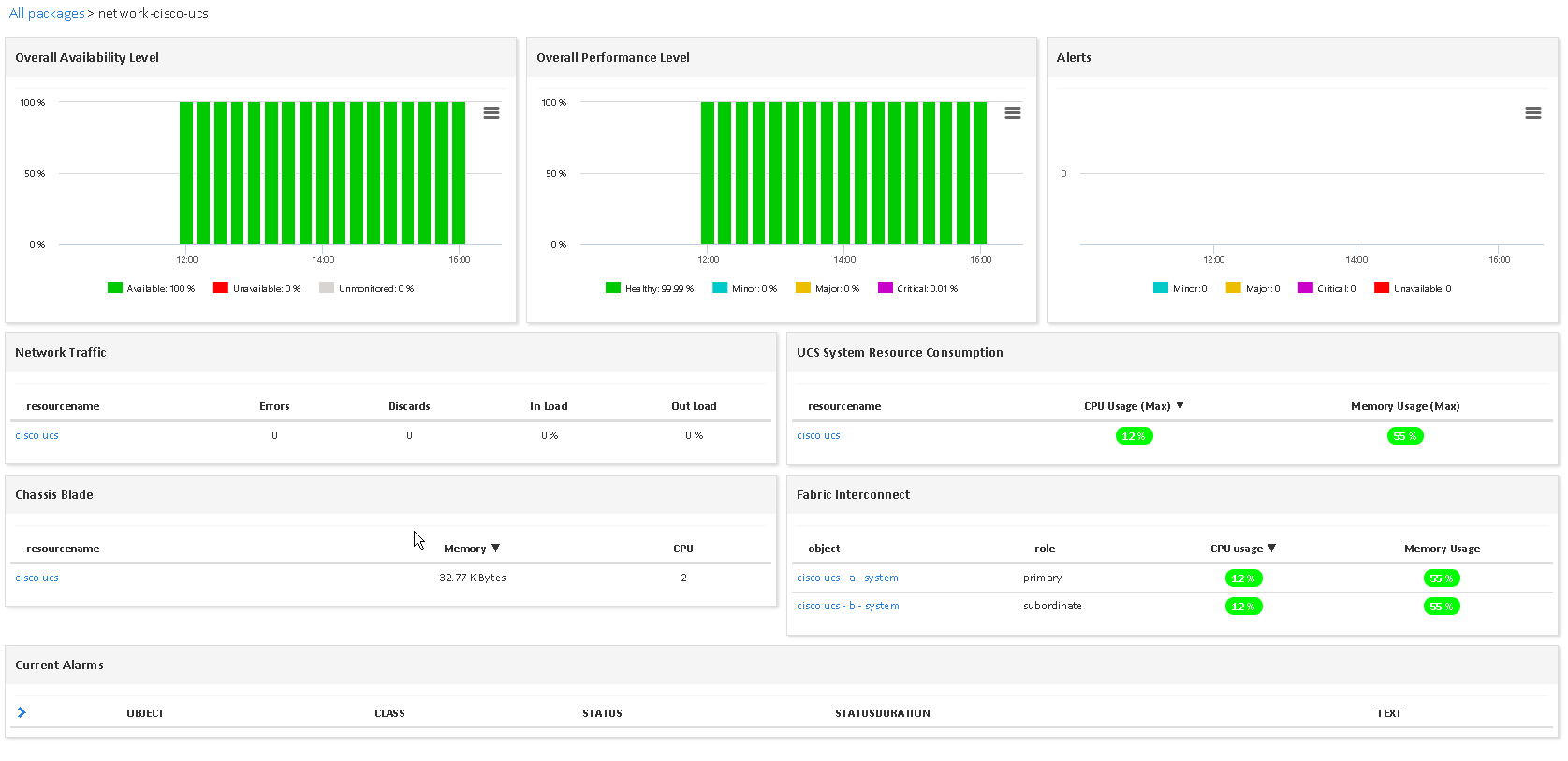
Task: Expand the Current Alarms row chevron
Action: 22,712
